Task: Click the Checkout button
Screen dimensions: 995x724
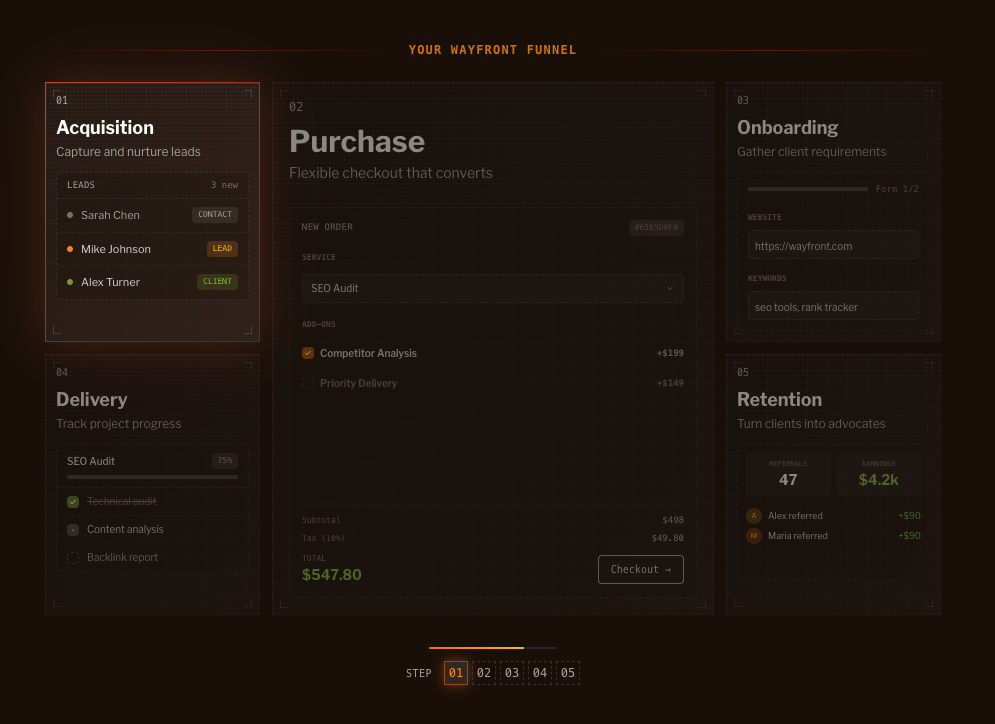Action: tap(640, 569)
